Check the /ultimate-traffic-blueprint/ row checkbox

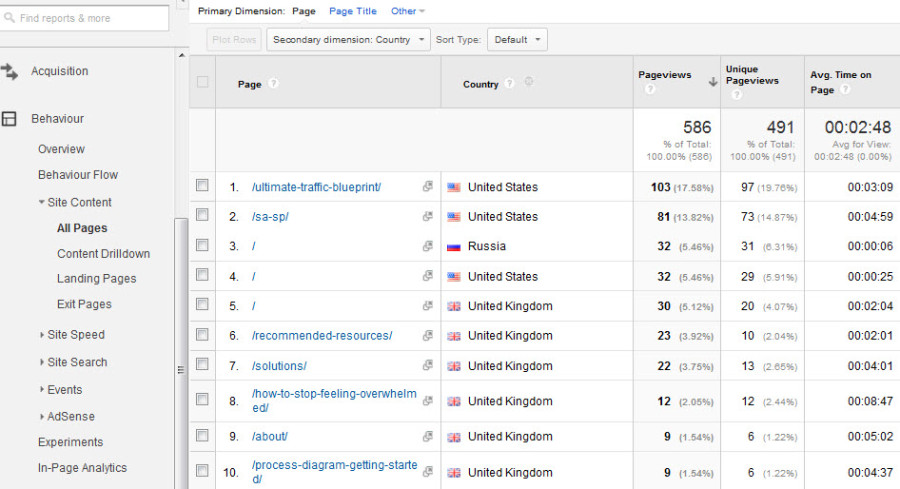202,185
